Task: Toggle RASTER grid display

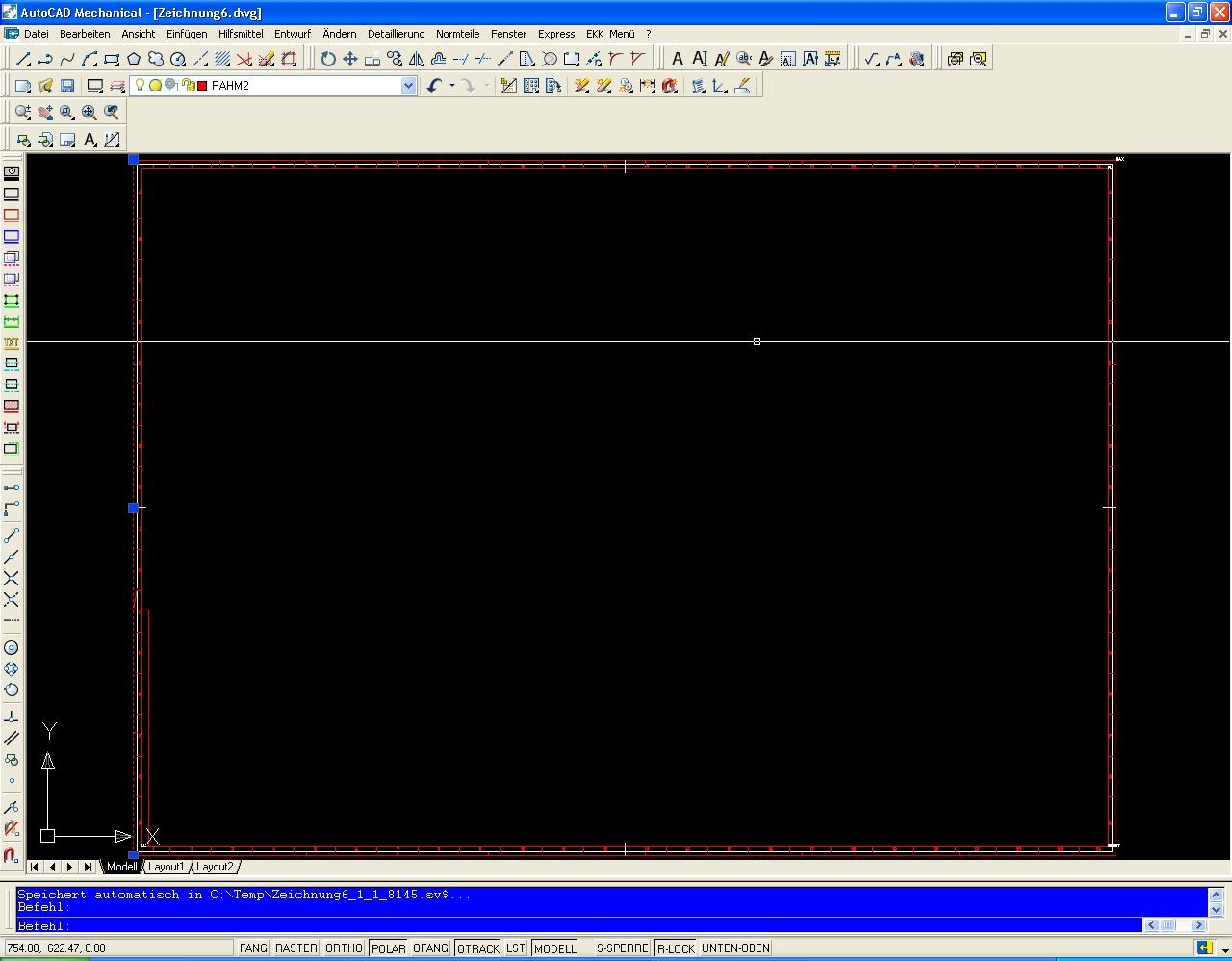Action: pyautogui.click(x=296, y=948)
